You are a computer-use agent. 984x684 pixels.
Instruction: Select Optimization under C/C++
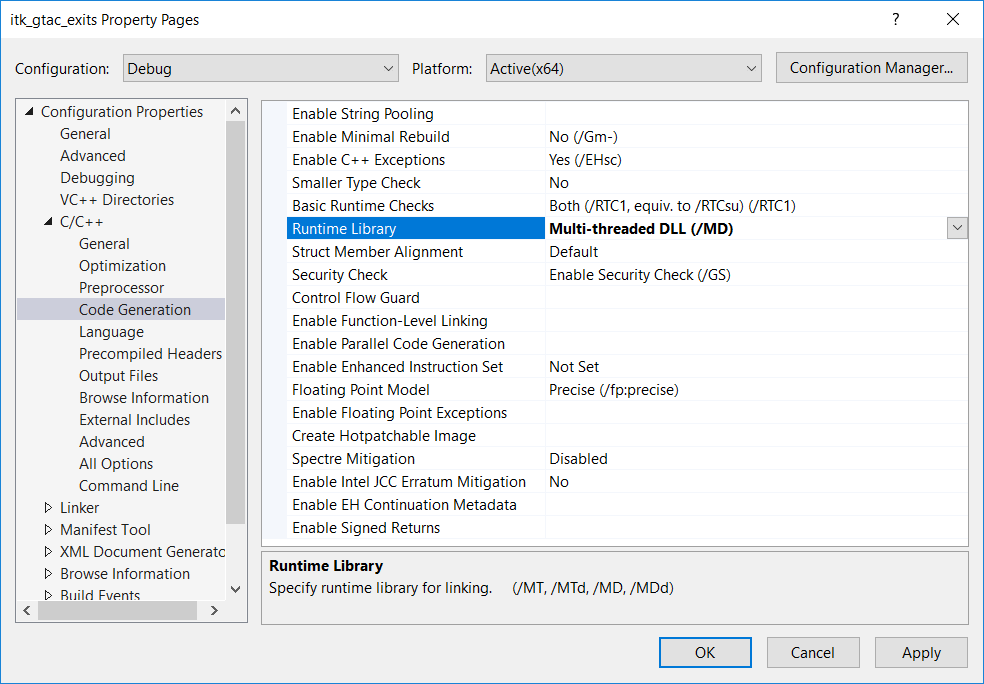122,266
